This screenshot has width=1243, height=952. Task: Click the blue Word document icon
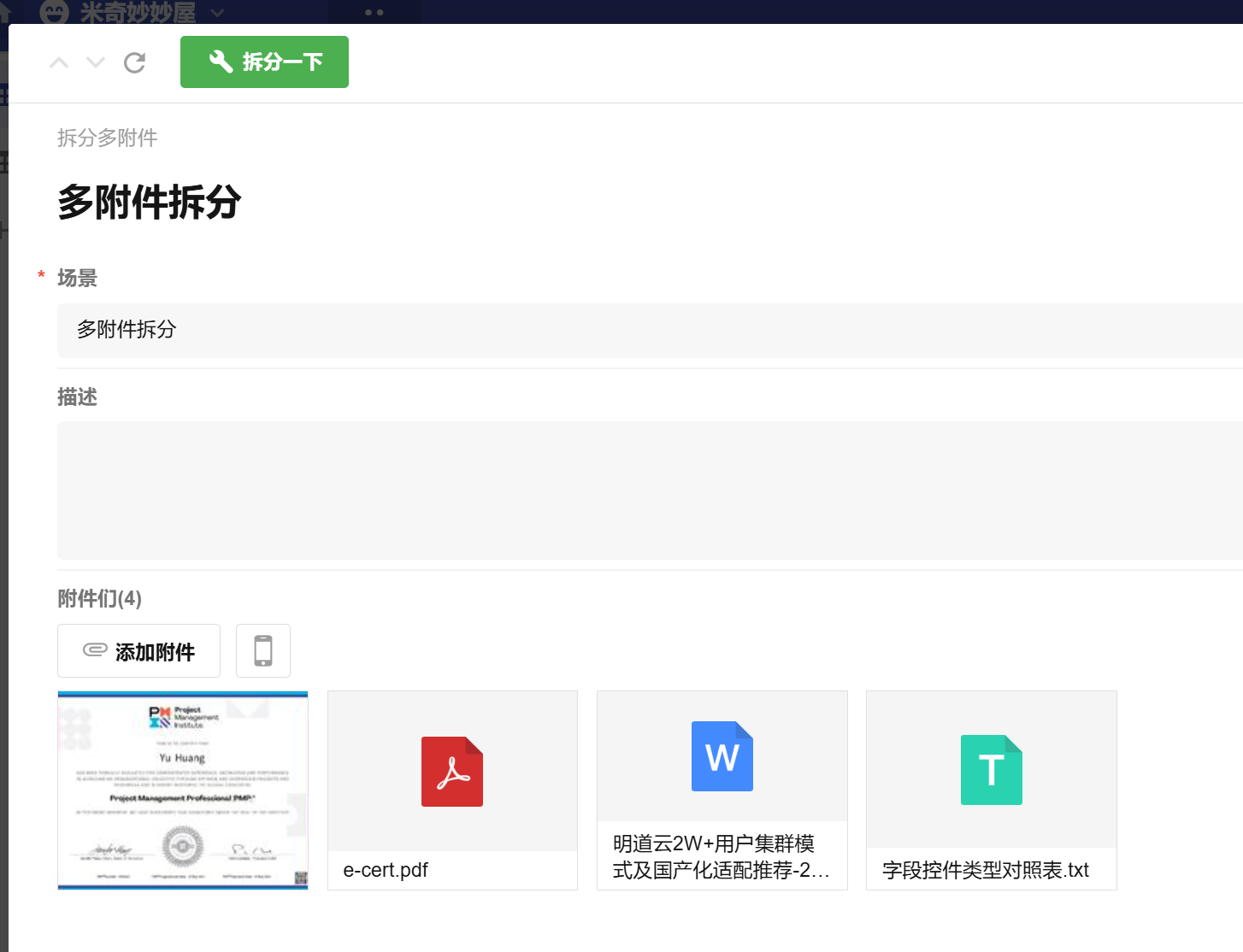pyautogui.click(x=722, y=756)
